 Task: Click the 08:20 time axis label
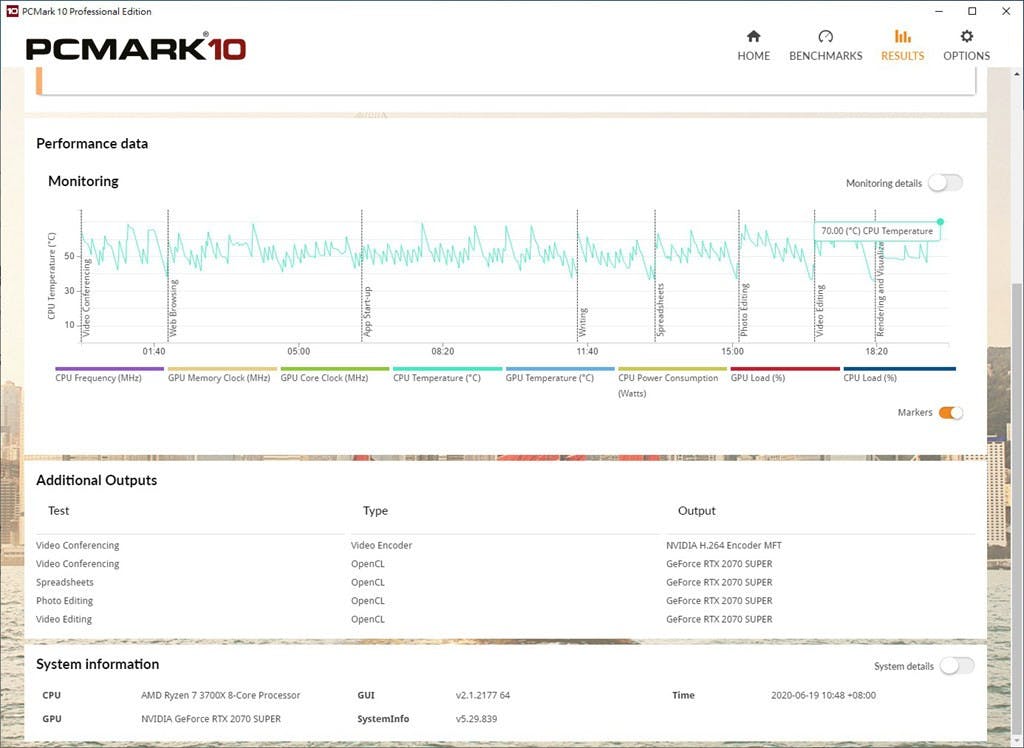pos(443,351)
